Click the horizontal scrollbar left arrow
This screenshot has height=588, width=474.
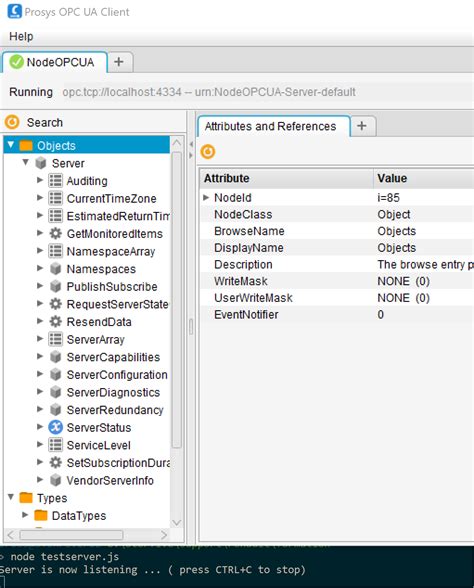(10, 535)
